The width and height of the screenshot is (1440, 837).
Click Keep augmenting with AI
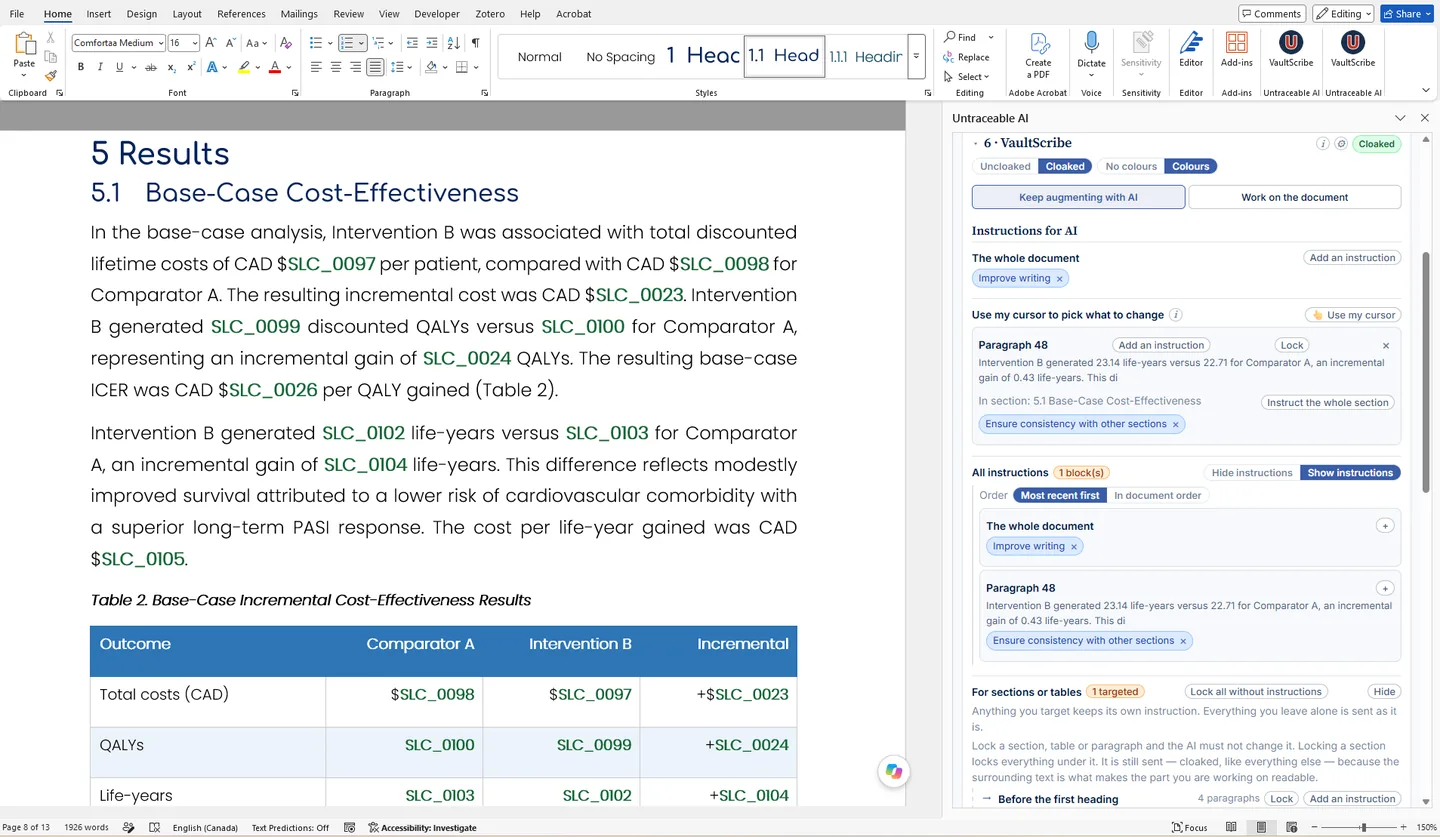[x=1078, y=197]
